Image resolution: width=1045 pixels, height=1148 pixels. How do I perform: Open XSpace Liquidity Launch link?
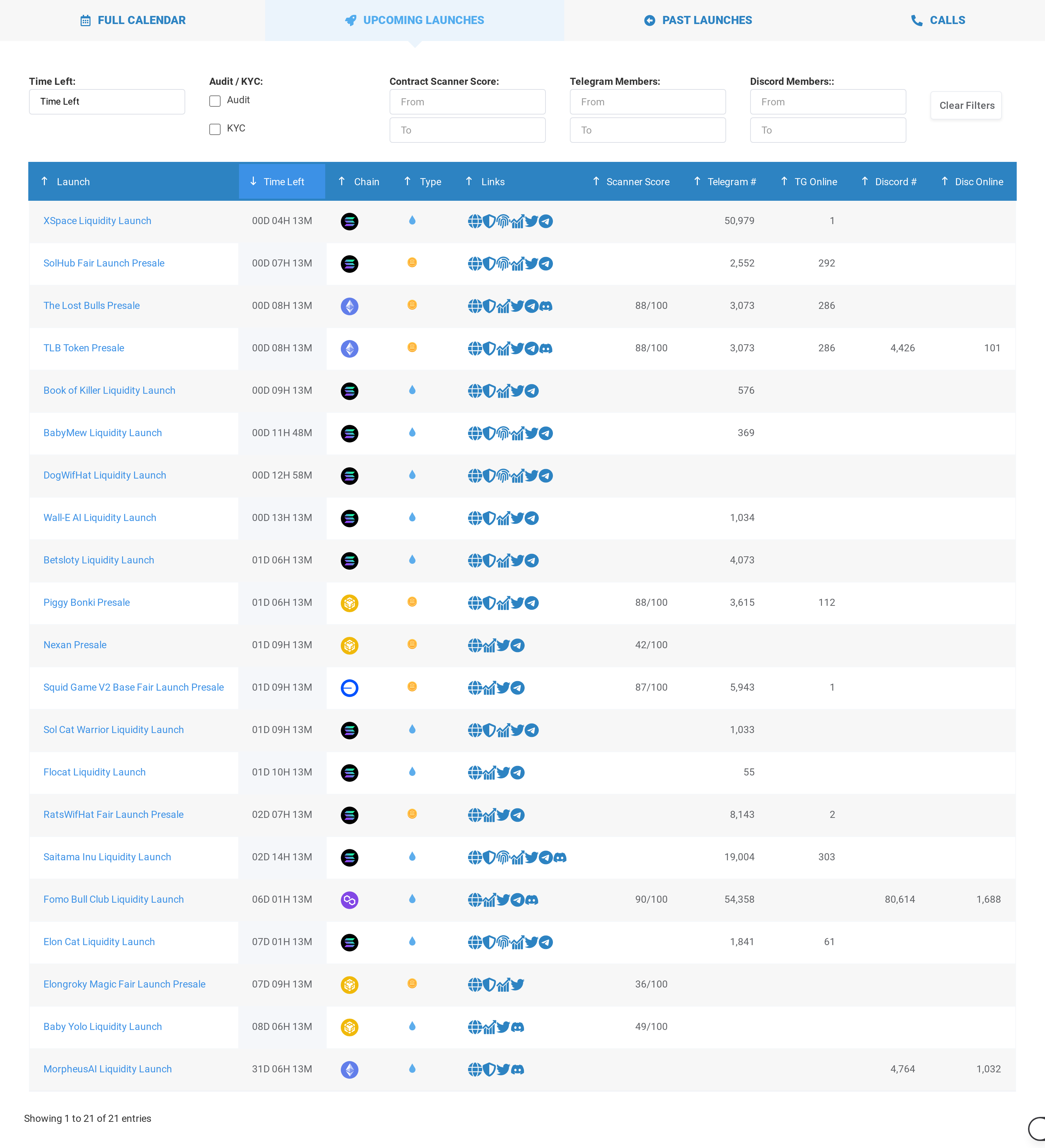97,221
